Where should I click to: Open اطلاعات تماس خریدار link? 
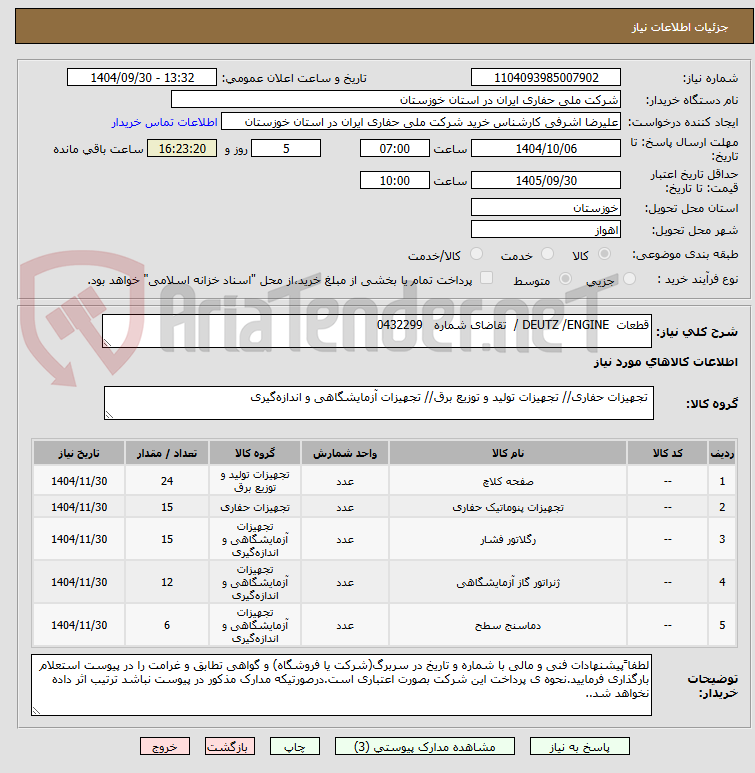[164, 122]
